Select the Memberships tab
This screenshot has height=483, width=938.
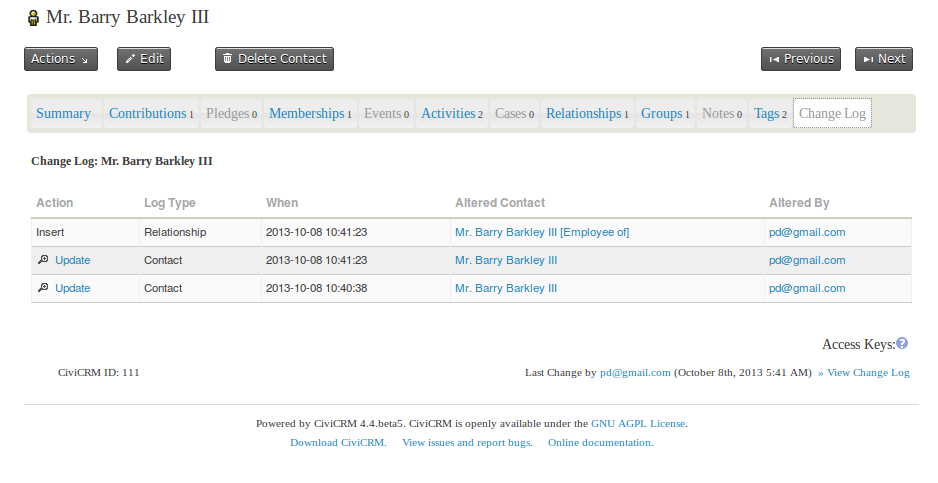click(310, 114)
